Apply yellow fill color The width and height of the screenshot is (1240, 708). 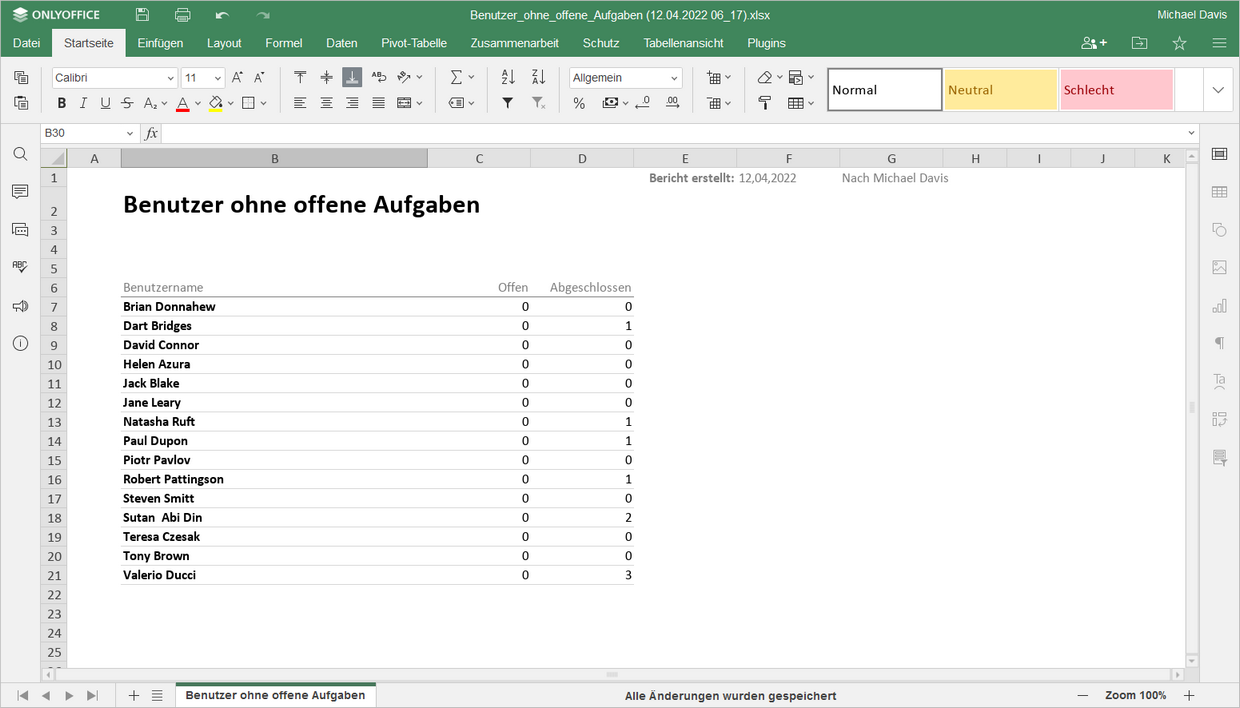(215, 103)
